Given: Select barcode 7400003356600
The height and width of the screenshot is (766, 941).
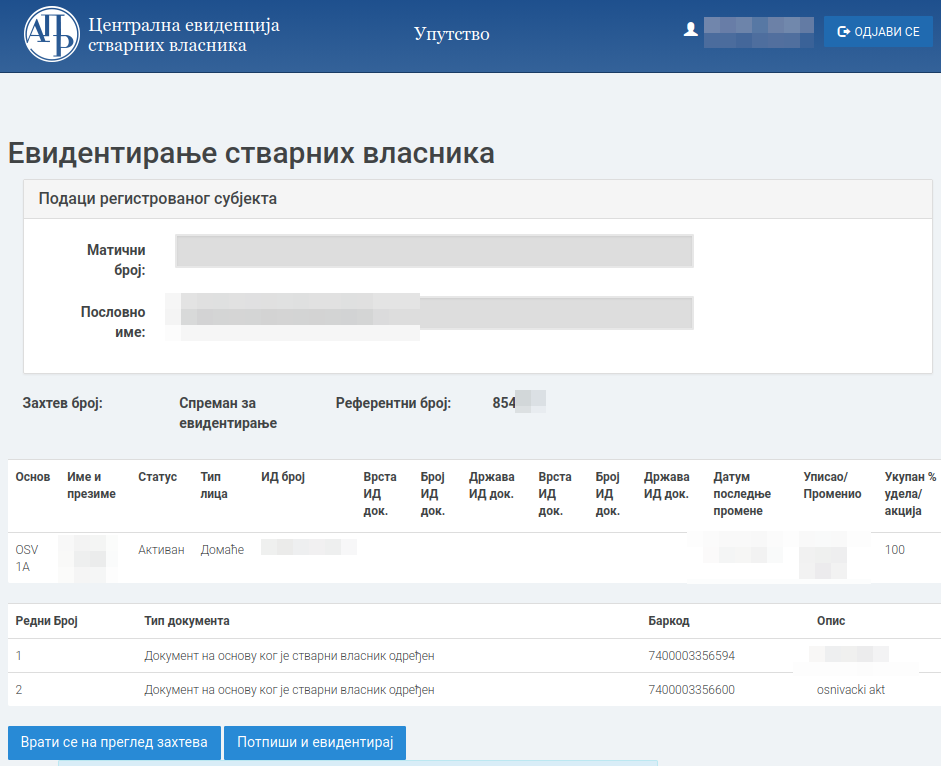Looking at the screenshot, I should pos(691,690).
